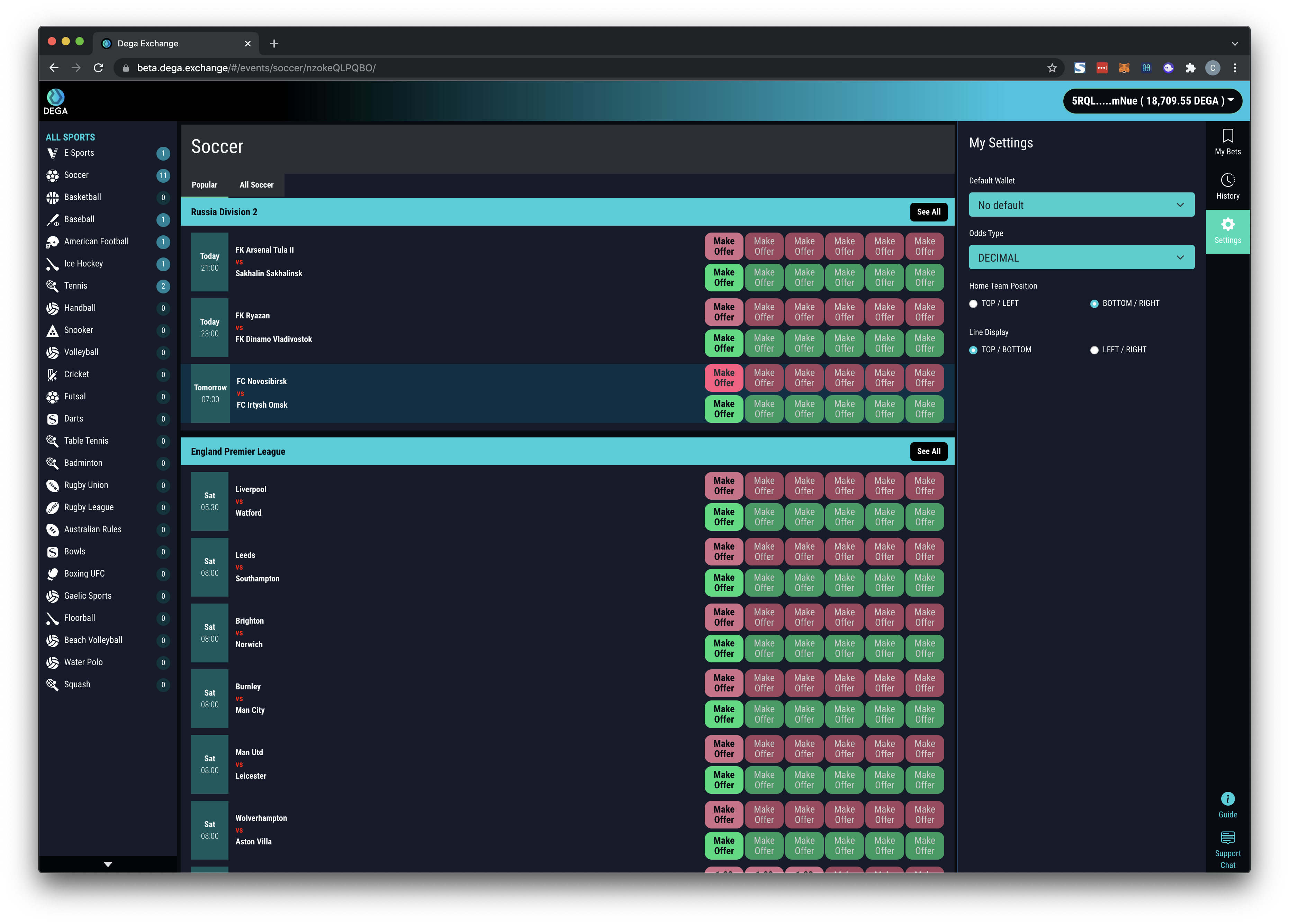This screenshot has width=1289, height=924.
Task: Open the History clock icon
Action: click(1227, 181)
